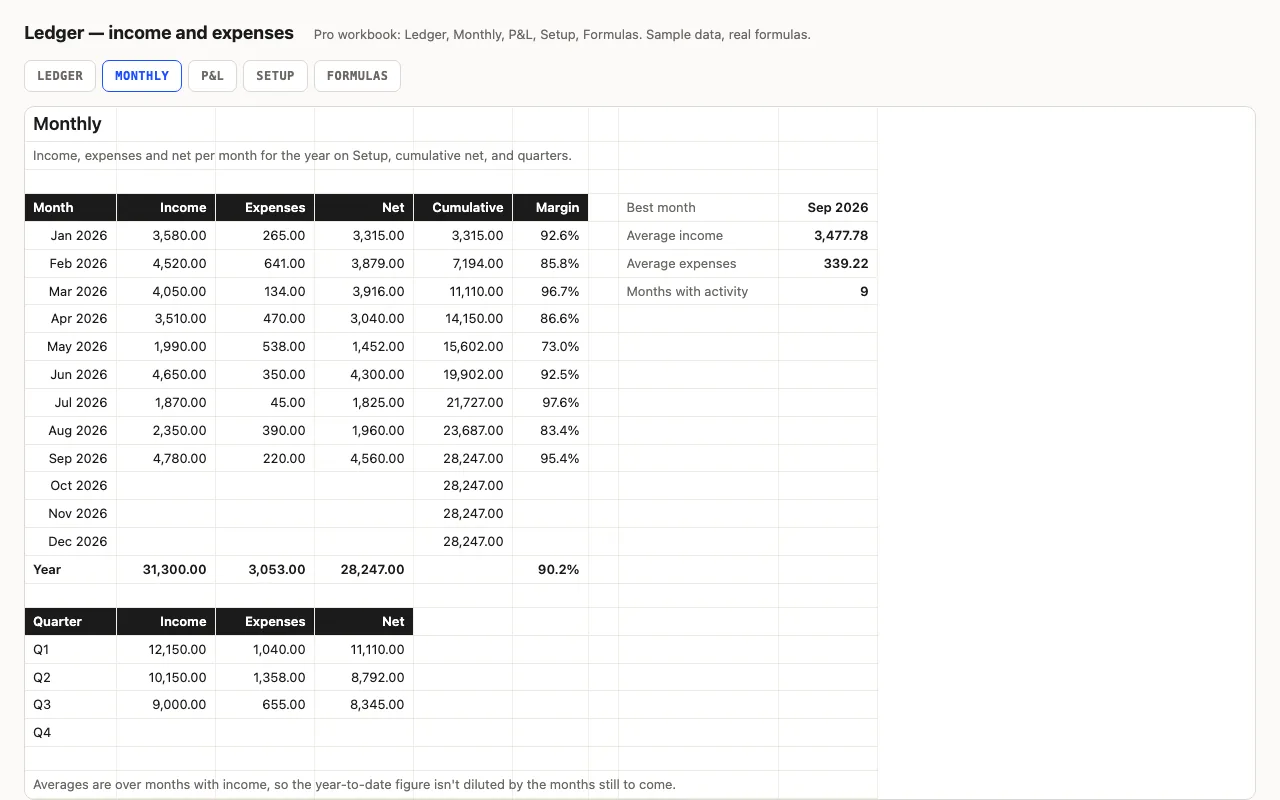Click the Q4 row label
Viewport: 1280px width, 800px height.
click(x=71, y=732)
